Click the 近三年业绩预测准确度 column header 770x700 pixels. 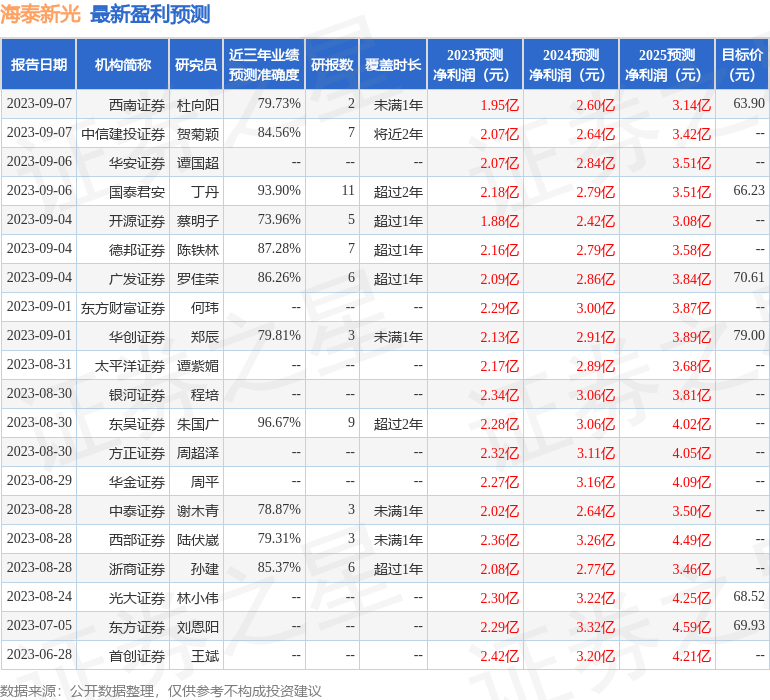[x=264, y=64]
